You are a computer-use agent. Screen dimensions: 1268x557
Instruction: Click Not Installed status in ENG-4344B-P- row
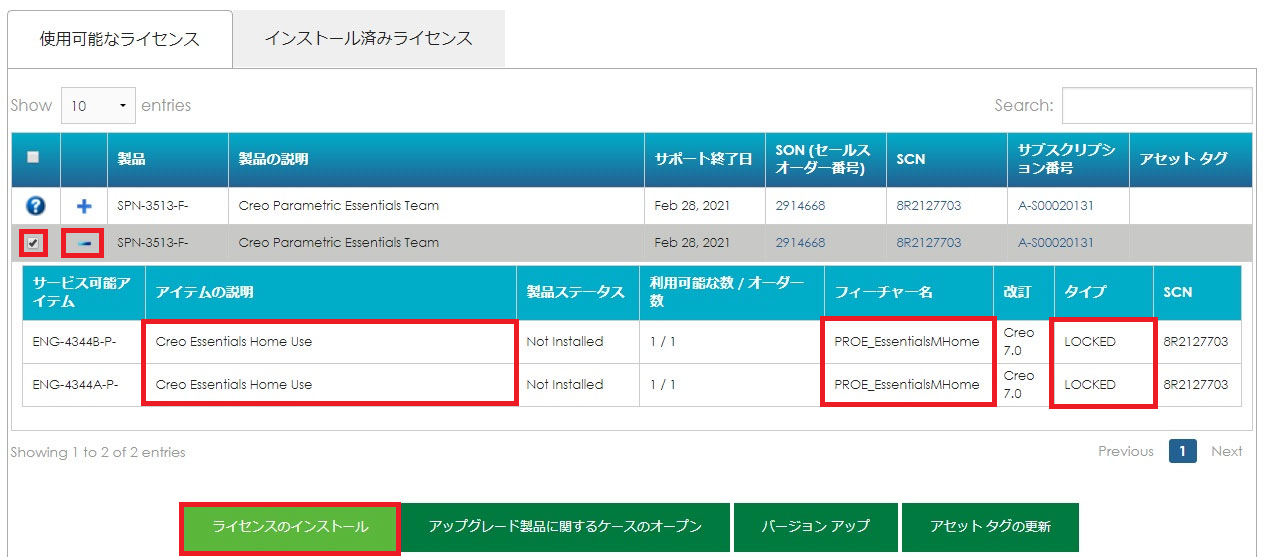pos(565,342)
